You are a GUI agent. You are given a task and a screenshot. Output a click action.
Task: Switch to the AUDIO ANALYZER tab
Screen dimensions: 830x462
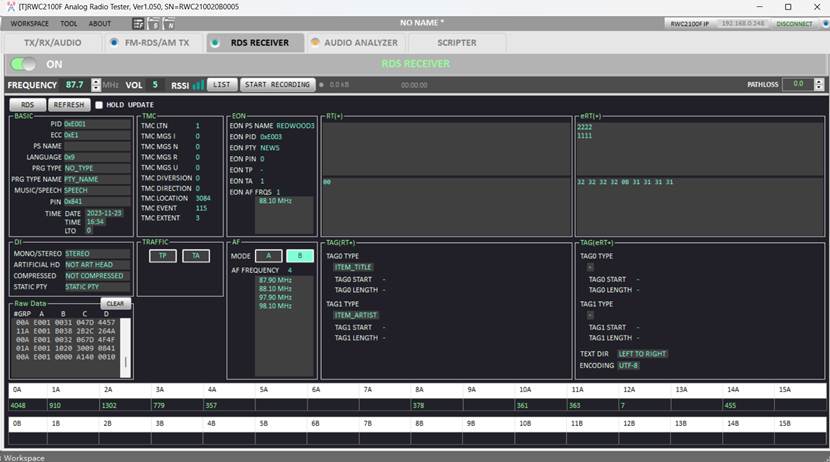tap(354, 43)
